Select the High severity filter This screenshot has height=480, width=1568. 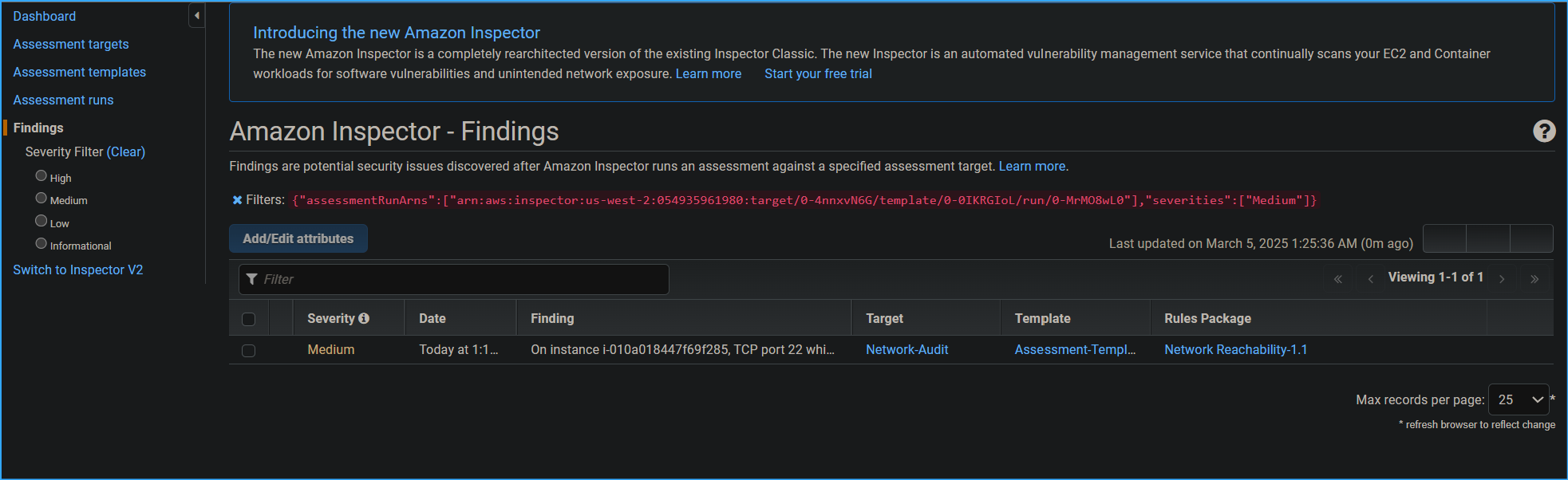click(41, 175)
